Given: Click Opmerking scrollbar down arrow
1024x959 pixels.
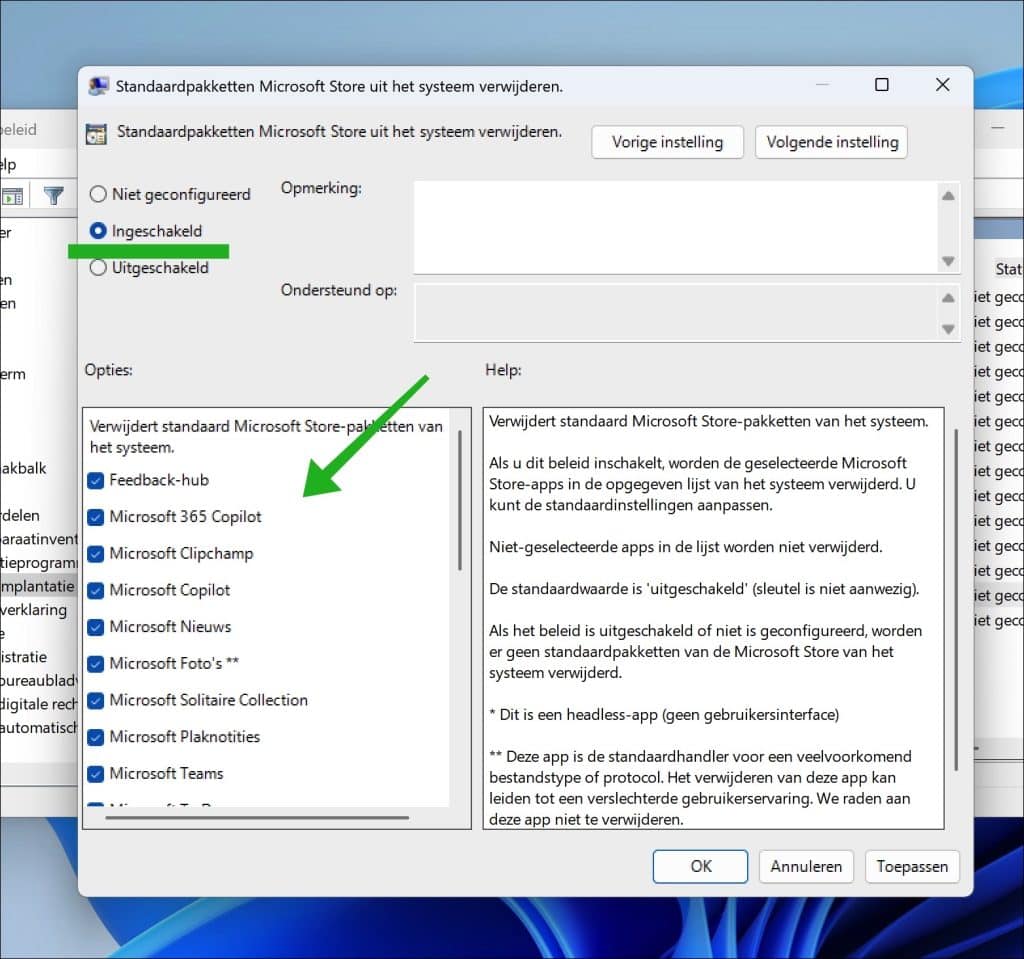Looking at the screenshot, I should pos(948,261).
